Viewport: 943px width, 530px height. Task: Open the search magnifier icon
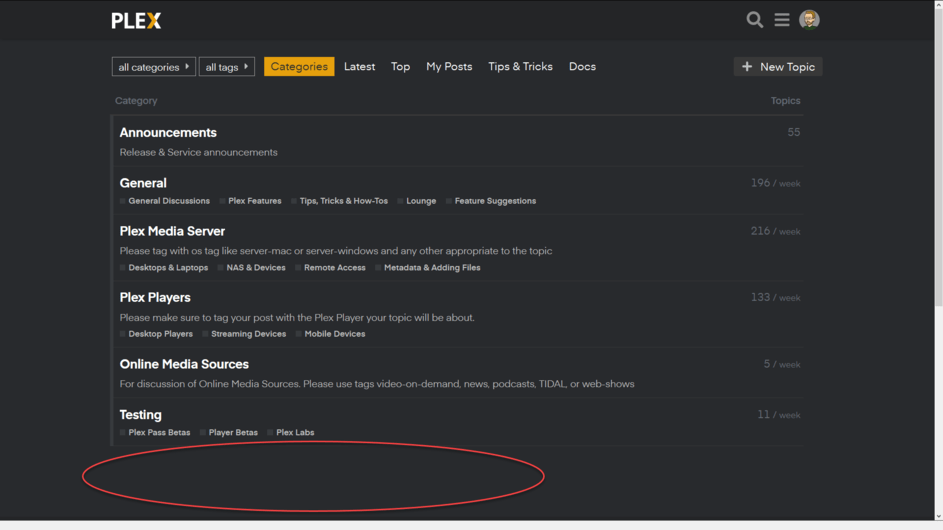pos(755,20)
